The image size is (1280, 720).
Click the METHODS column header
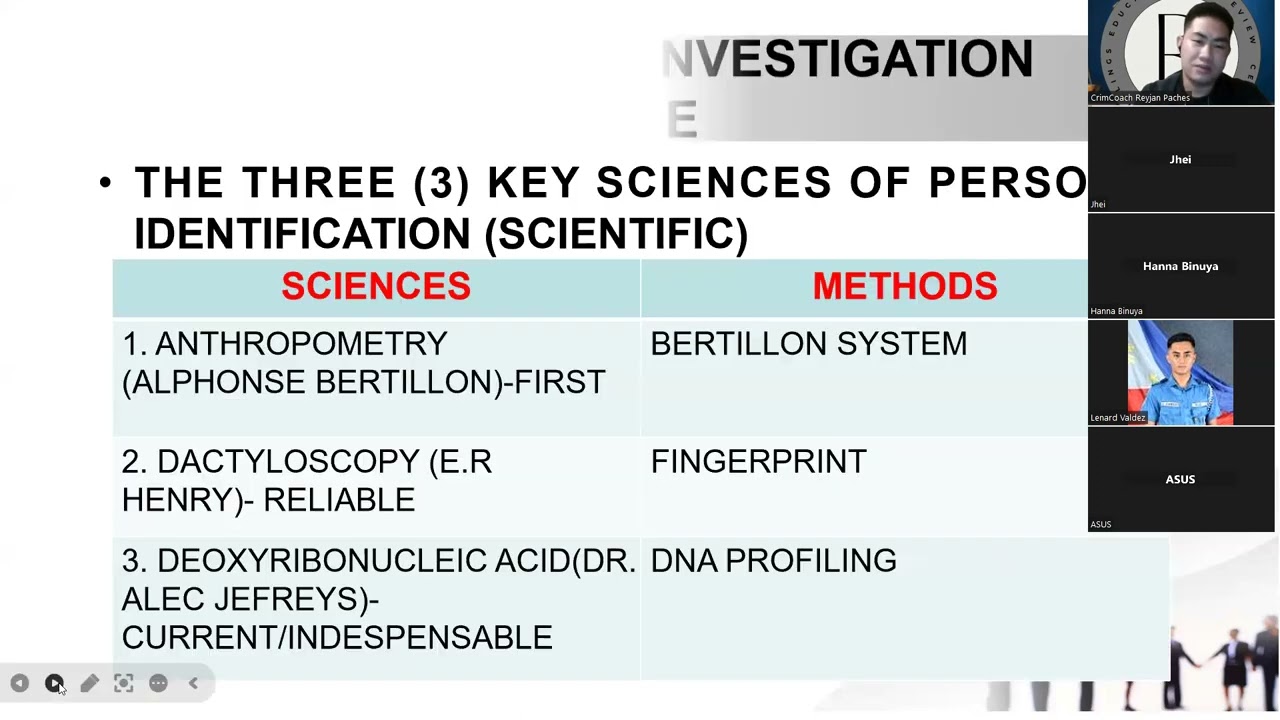[904, 287]
